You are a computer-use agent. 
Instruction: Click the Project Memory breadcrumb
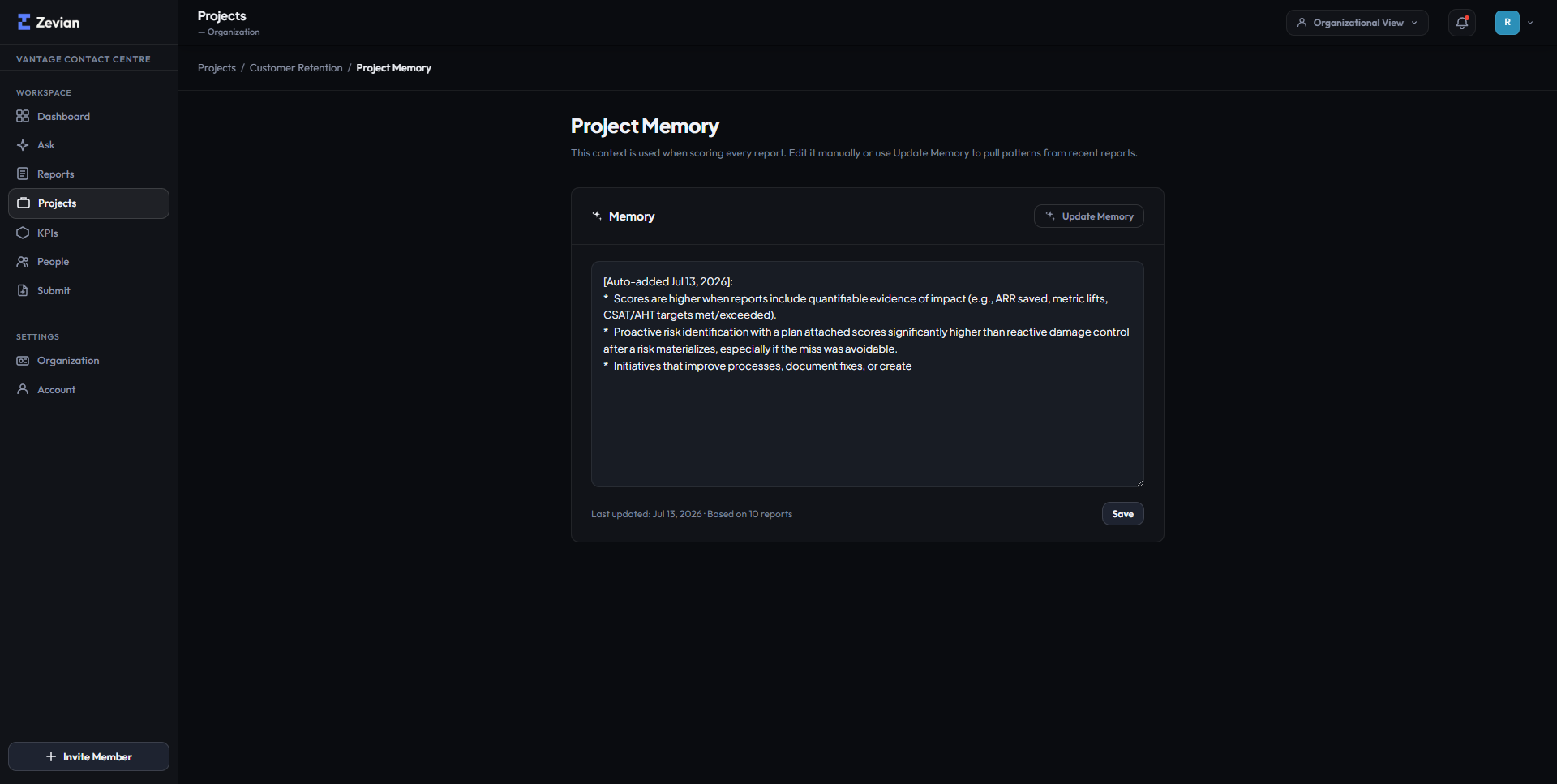click(393, 68)
